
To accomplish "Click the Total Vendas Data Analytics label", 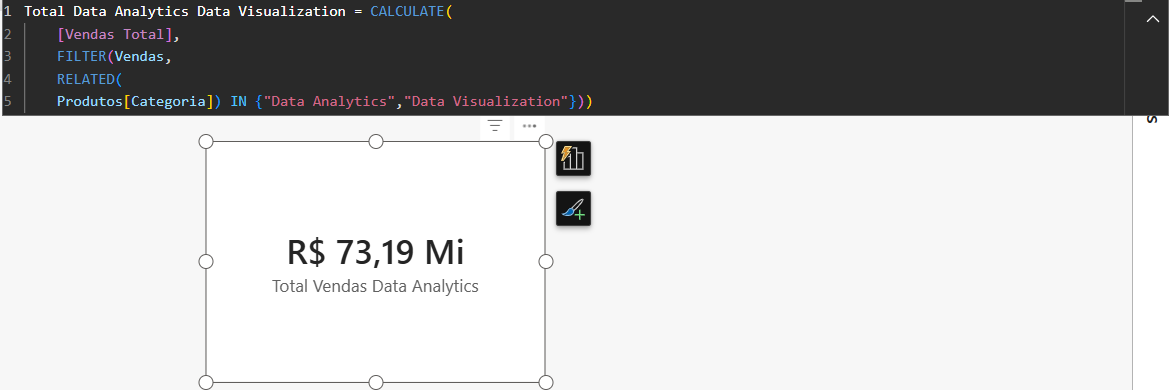I will coord(375,286).
